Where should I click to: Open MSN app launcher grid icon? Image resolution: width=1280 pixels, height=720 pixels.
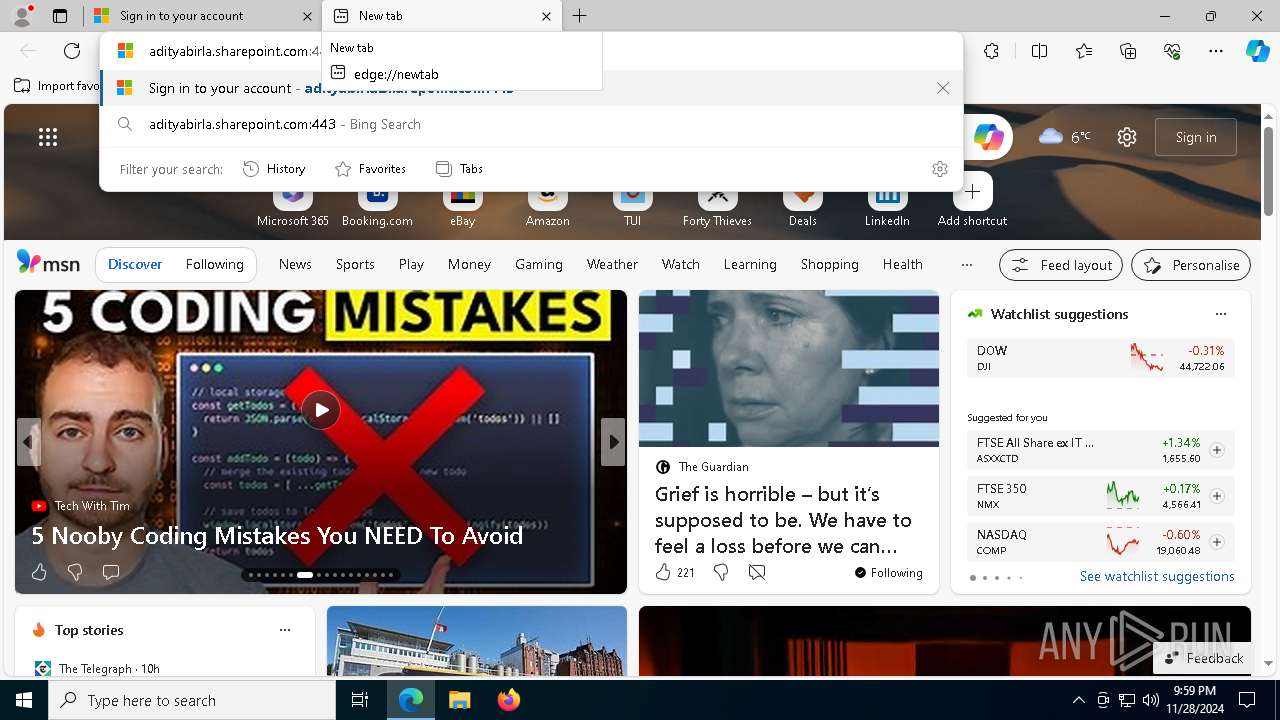click(x=48, y=137)
